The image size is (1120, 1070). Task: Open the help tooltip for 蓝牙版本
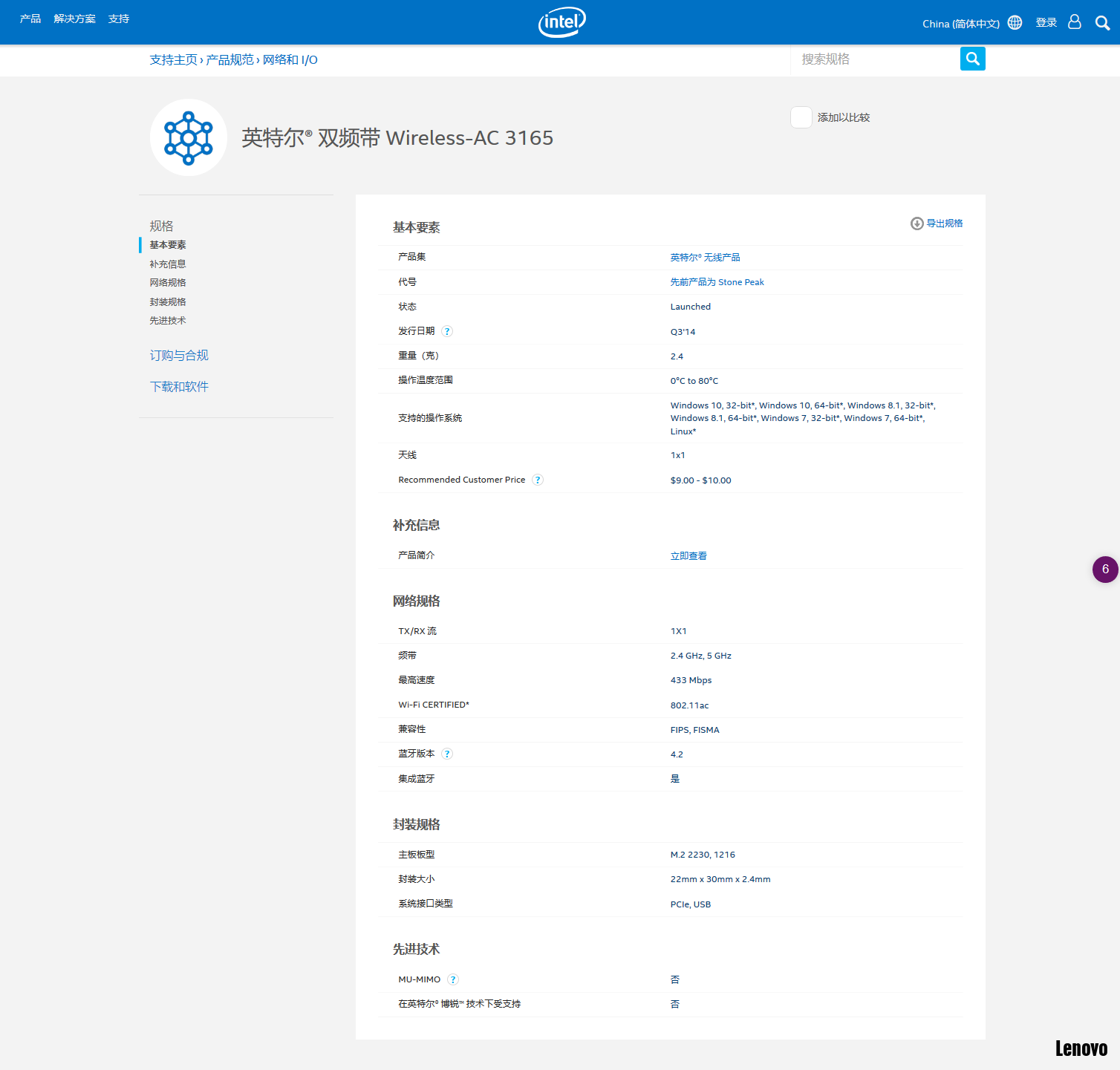[x=447, y=754]
